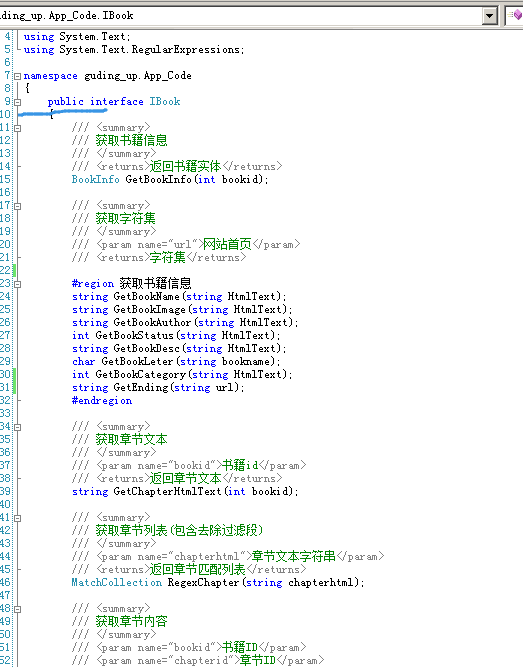523x667 pixels.
Task: Click the param comment 网站首页
Action: tap(227, 245)
